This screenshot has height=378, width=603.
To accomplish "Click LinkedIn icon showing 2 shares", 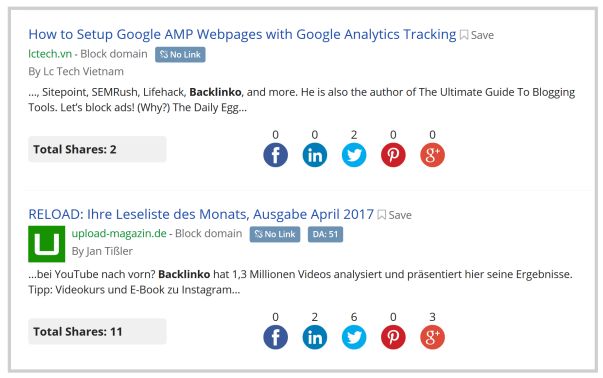I will (x=315, y=337).
